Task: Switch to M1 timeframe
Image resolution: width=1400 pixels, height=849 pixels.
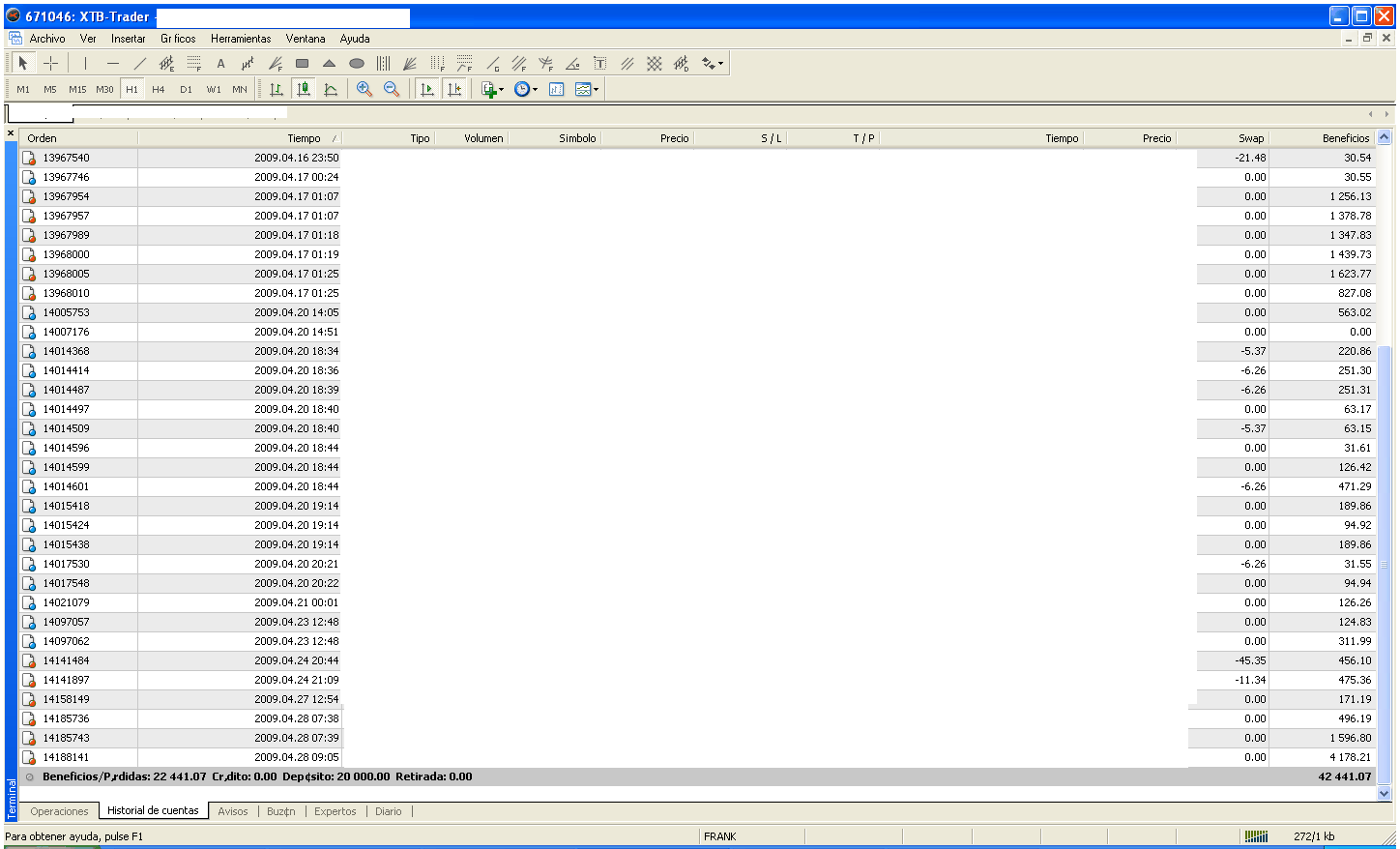Action: tap(23, 89)
